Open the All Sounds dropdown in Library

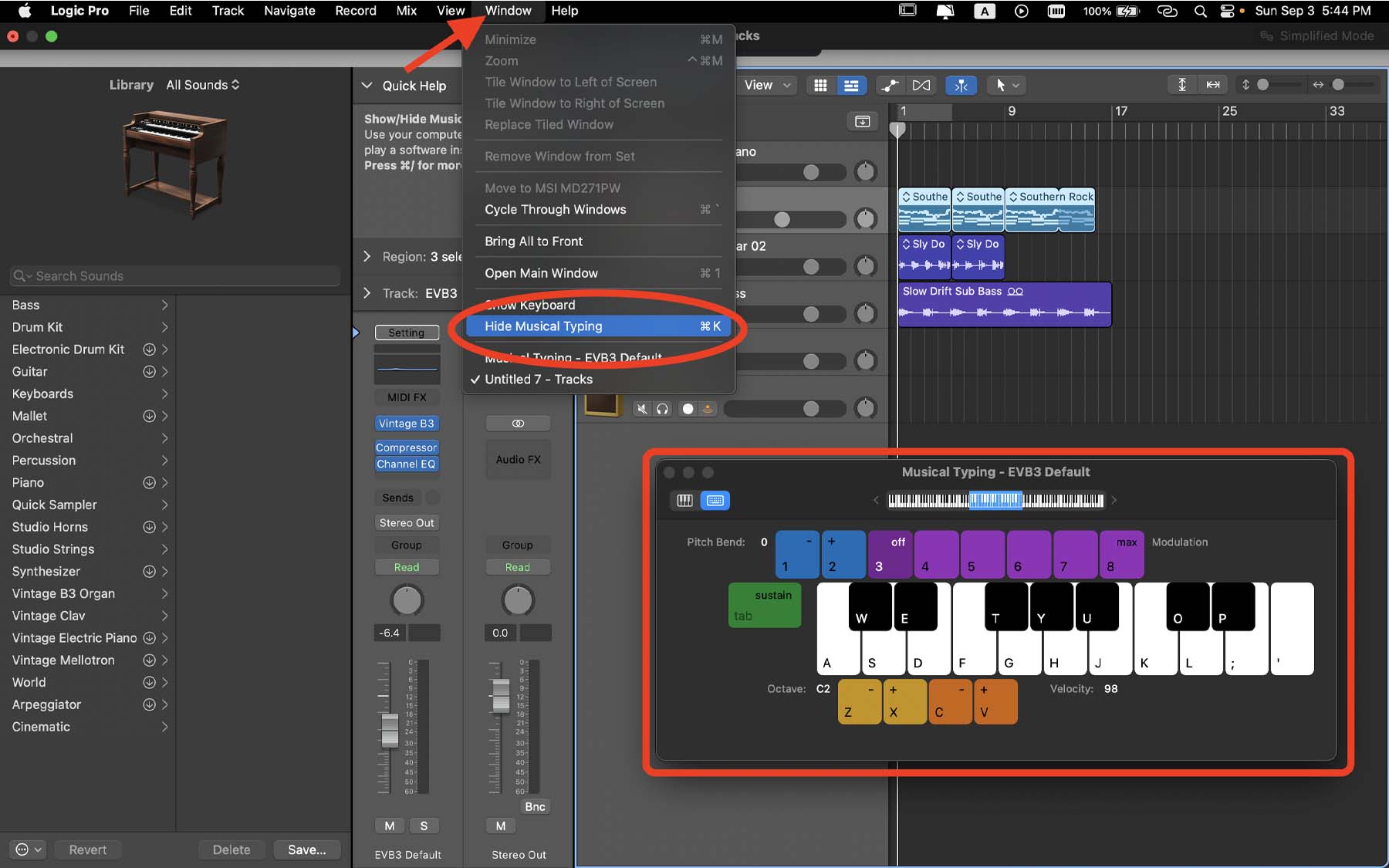click(203, 85)
